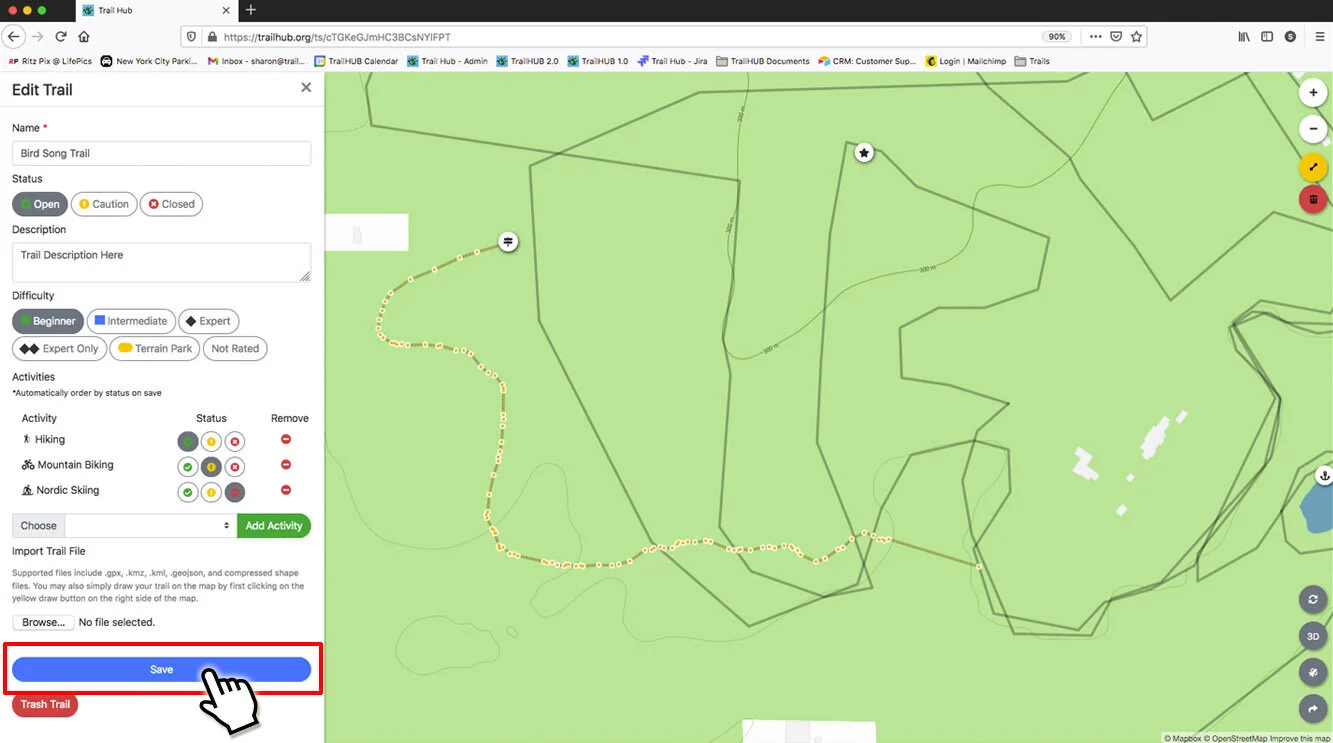1333x743 pixels.
Task: Select Intermediate difficulty
Action: tap(131, 321)
